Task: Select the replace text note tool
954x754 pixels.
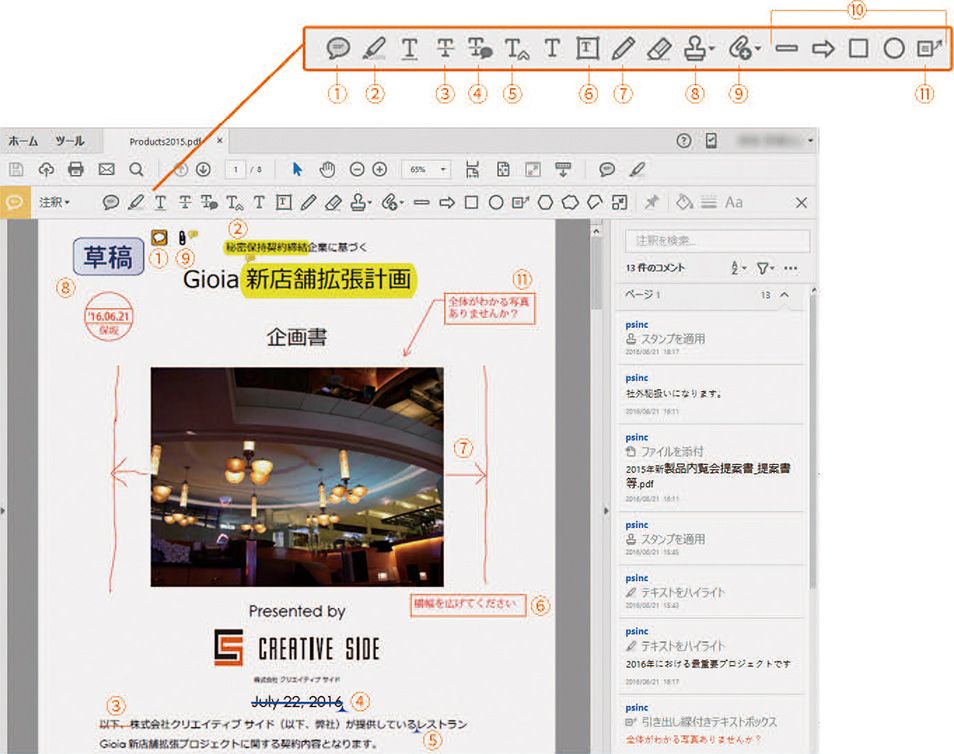Action: click(209, 202)
